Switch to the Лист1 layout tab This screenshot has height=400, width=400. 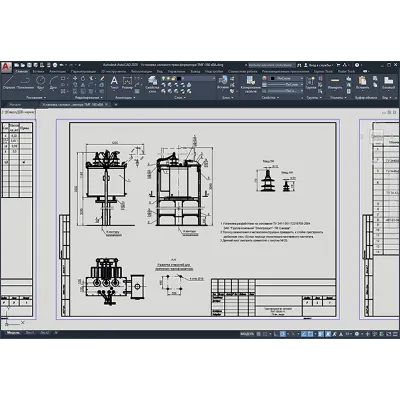pos(30,333)
